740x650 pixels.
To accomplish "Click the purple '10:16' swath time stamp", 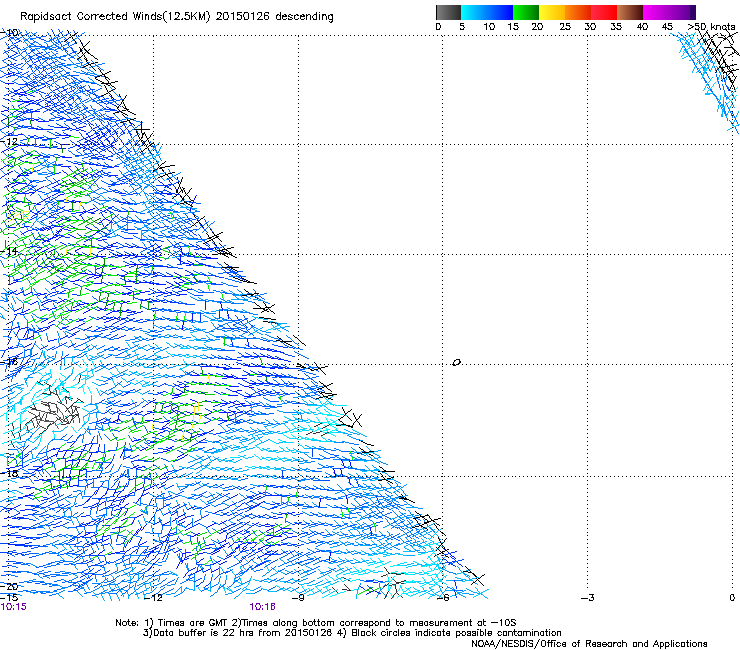I will 262,607.
